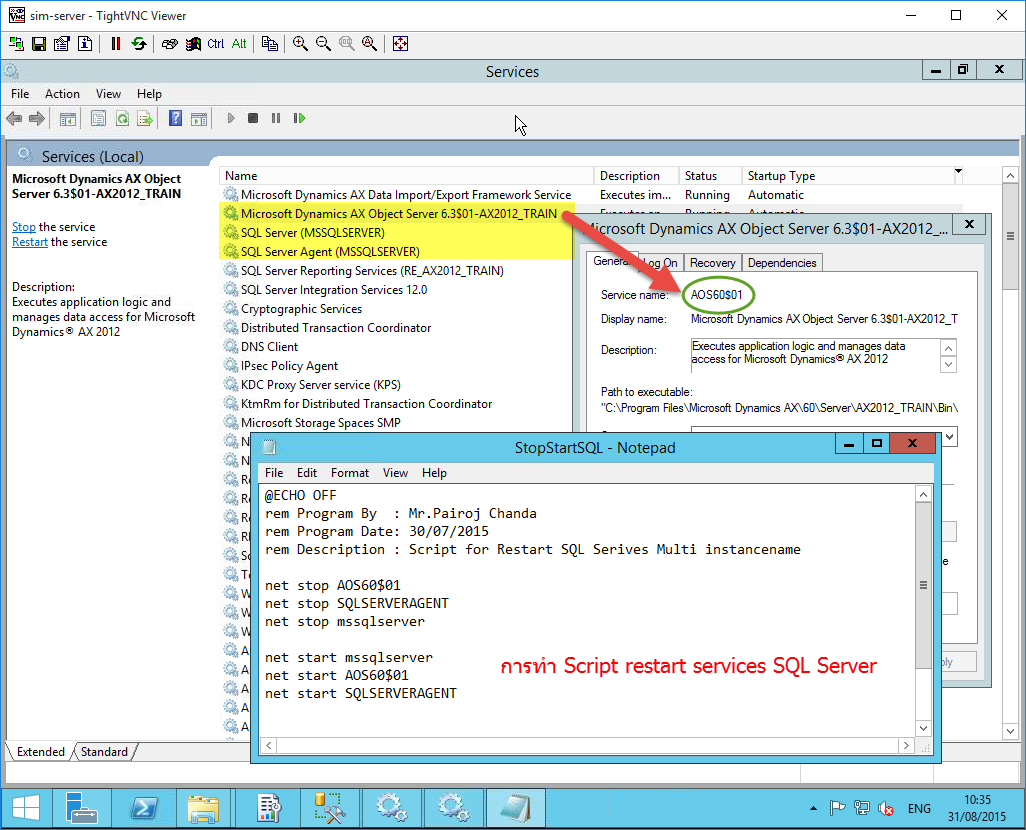The width and height of the screenshot is (1026, 830).
Task: Restart the service using the restart toolbar icon
Action: pyautogui.click(x=298, y=118)
